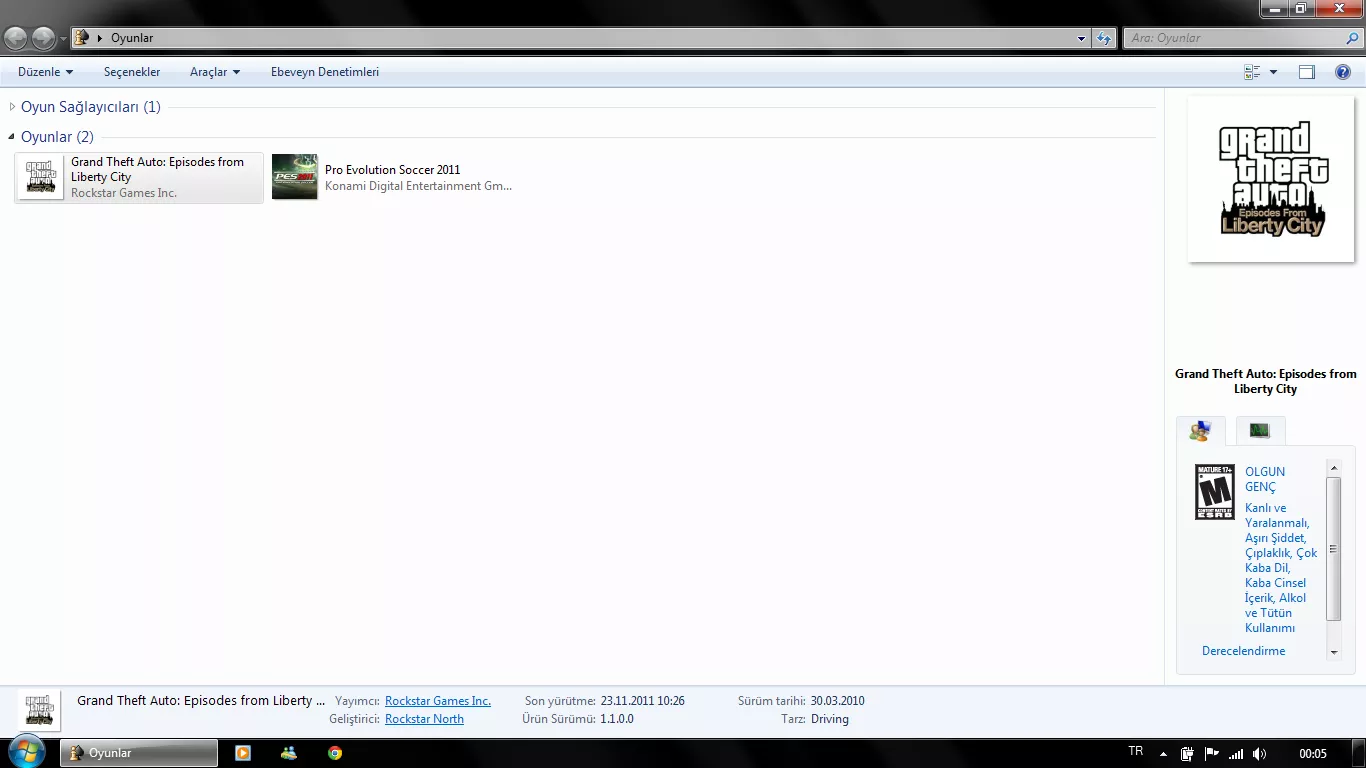Open the Action Center flag icon

click(x=1211, y=753)
